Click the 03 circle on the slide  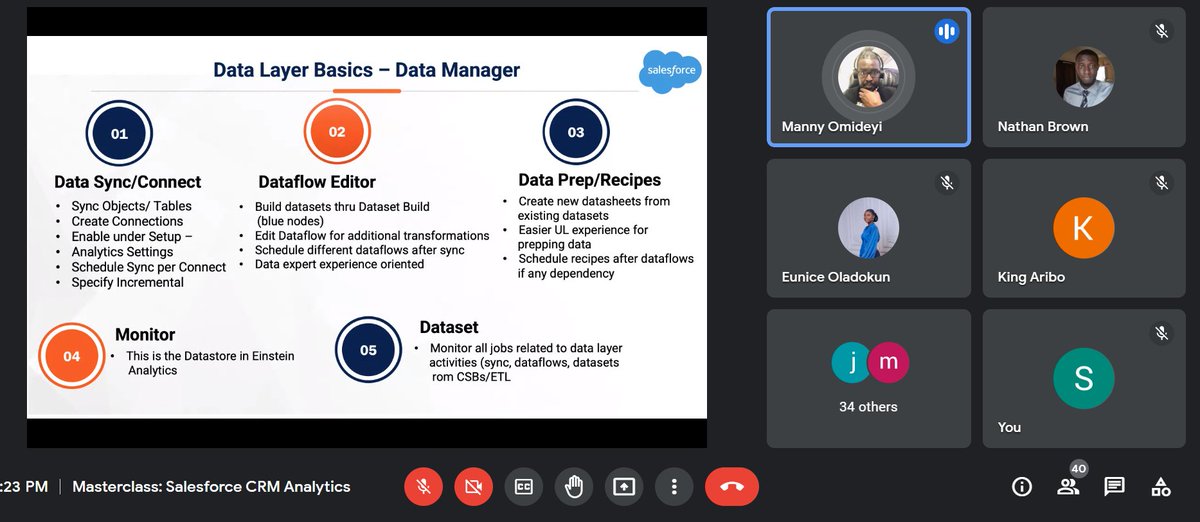pyautogui.click(x=576, y=132)
